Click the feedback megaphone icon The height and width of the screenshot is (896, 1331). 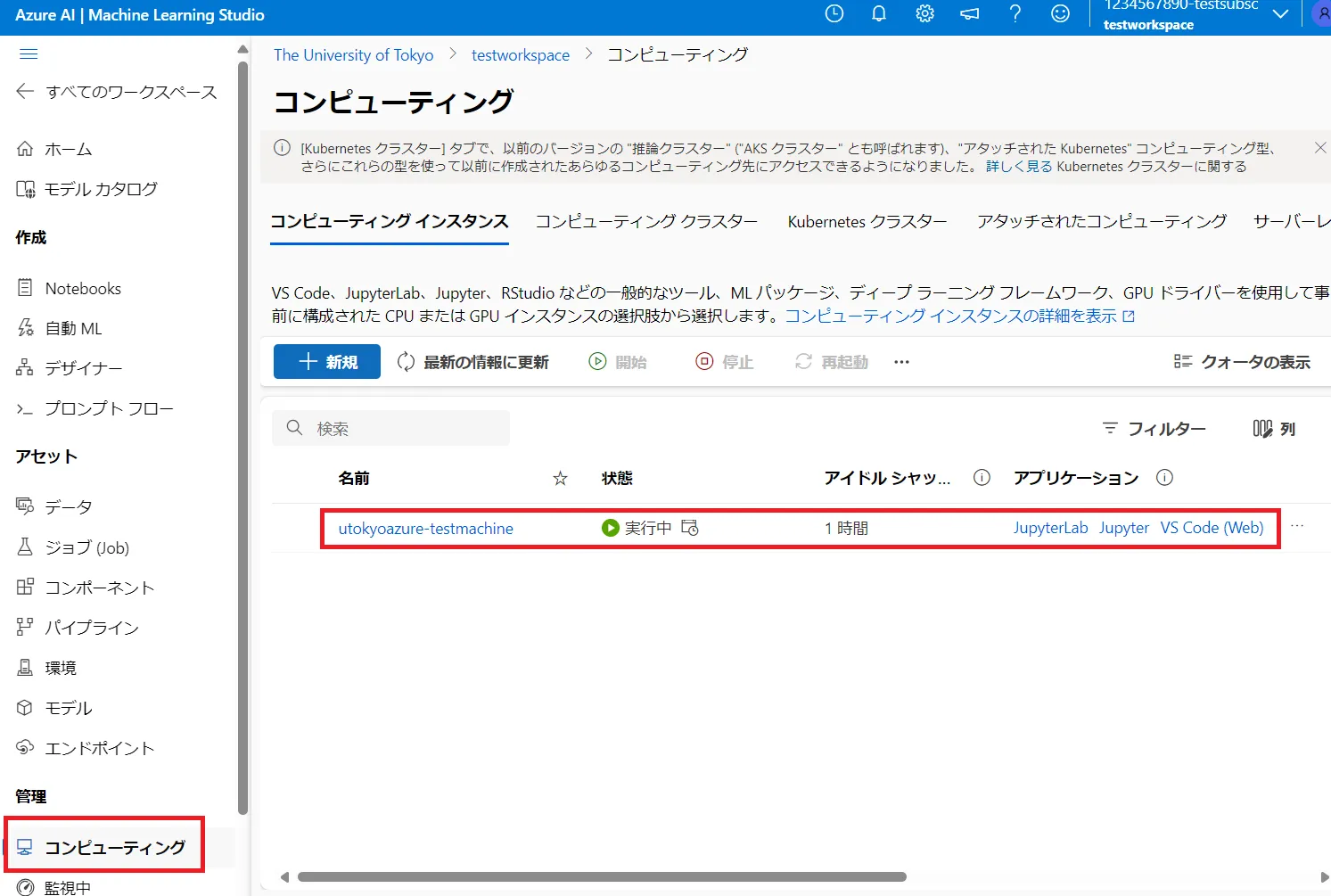pyautogui.click(x=969, y=13)
